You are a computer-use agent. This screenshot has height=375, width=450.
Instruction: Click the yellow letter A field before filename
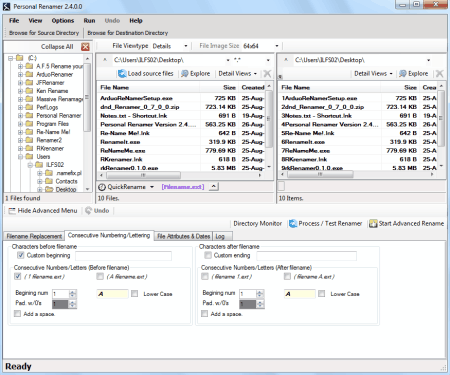pyautogui.click(x=112, y=294)
